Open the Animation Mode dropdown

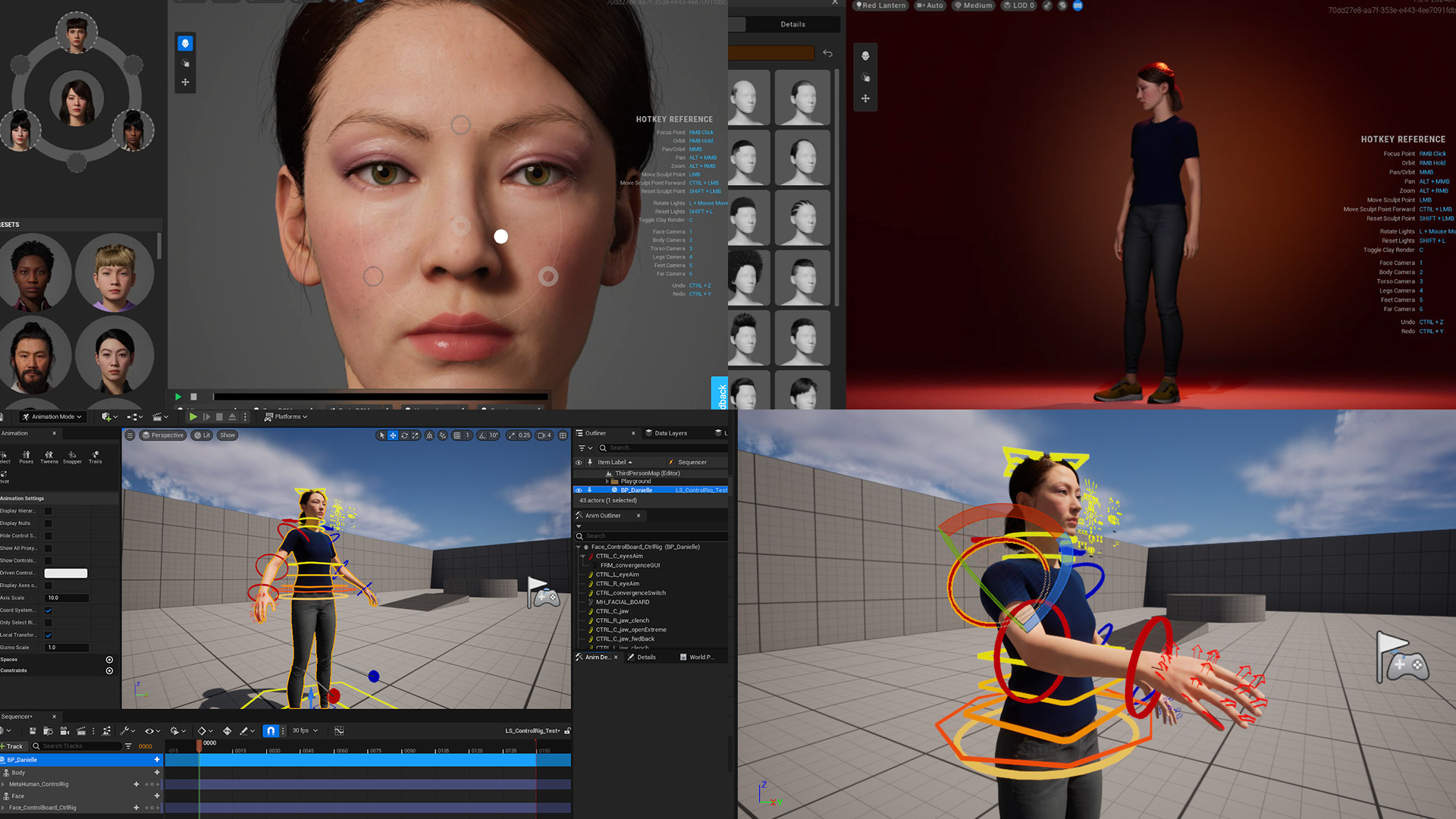[52, 417]
